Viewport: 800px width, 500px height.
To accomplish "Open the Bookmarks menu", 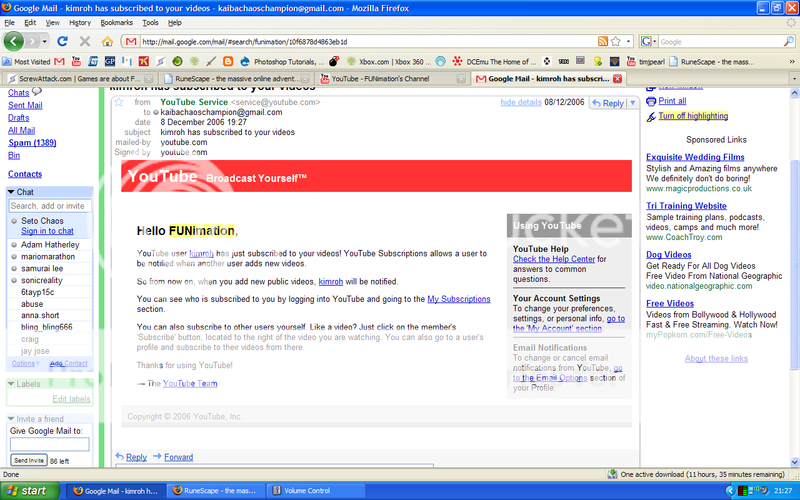I will pos(116,22).
